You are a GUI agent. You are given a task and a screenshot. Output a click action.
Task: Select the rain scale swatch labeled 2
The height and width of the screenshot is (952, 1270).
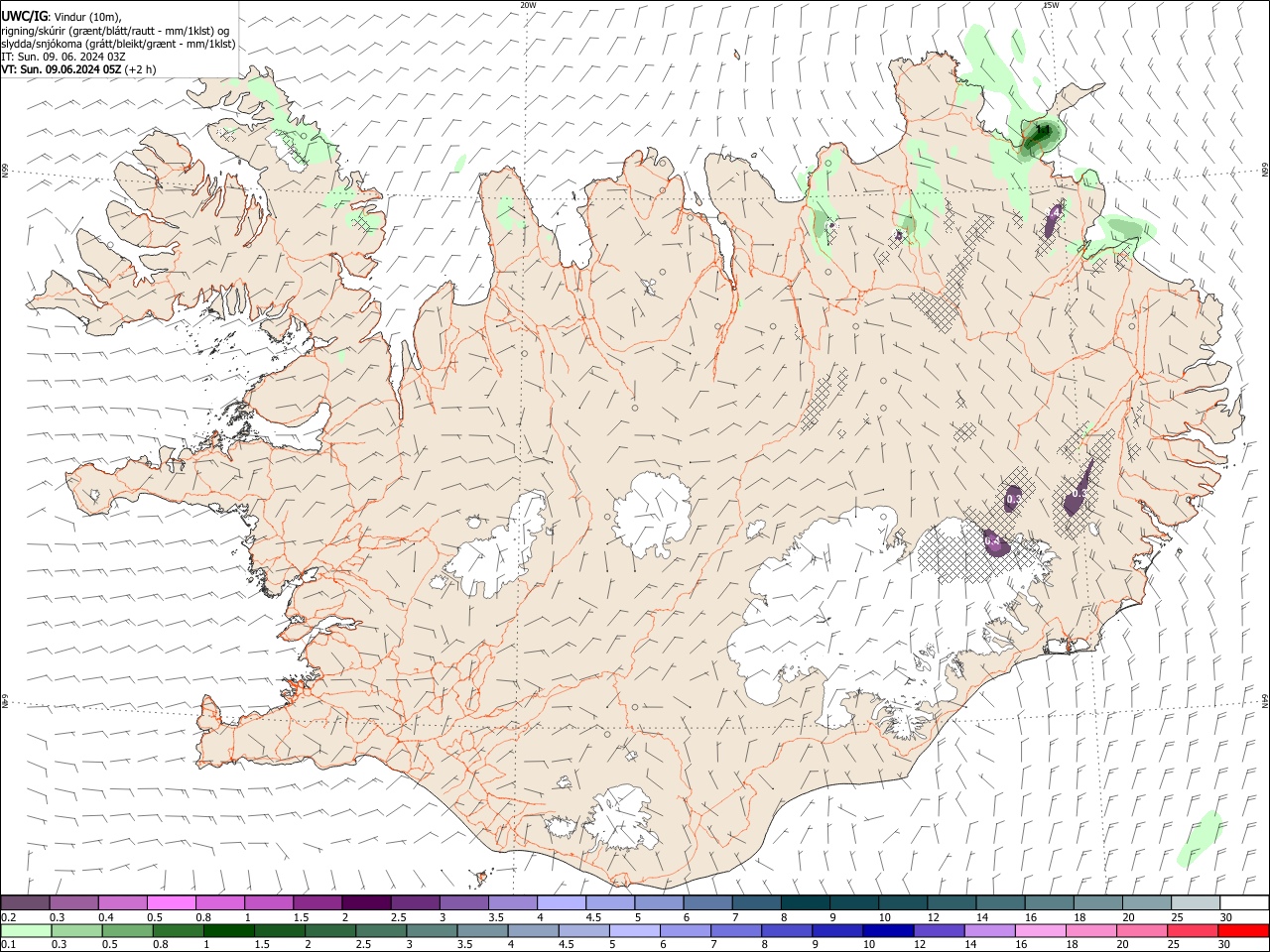tap(330, 931)
